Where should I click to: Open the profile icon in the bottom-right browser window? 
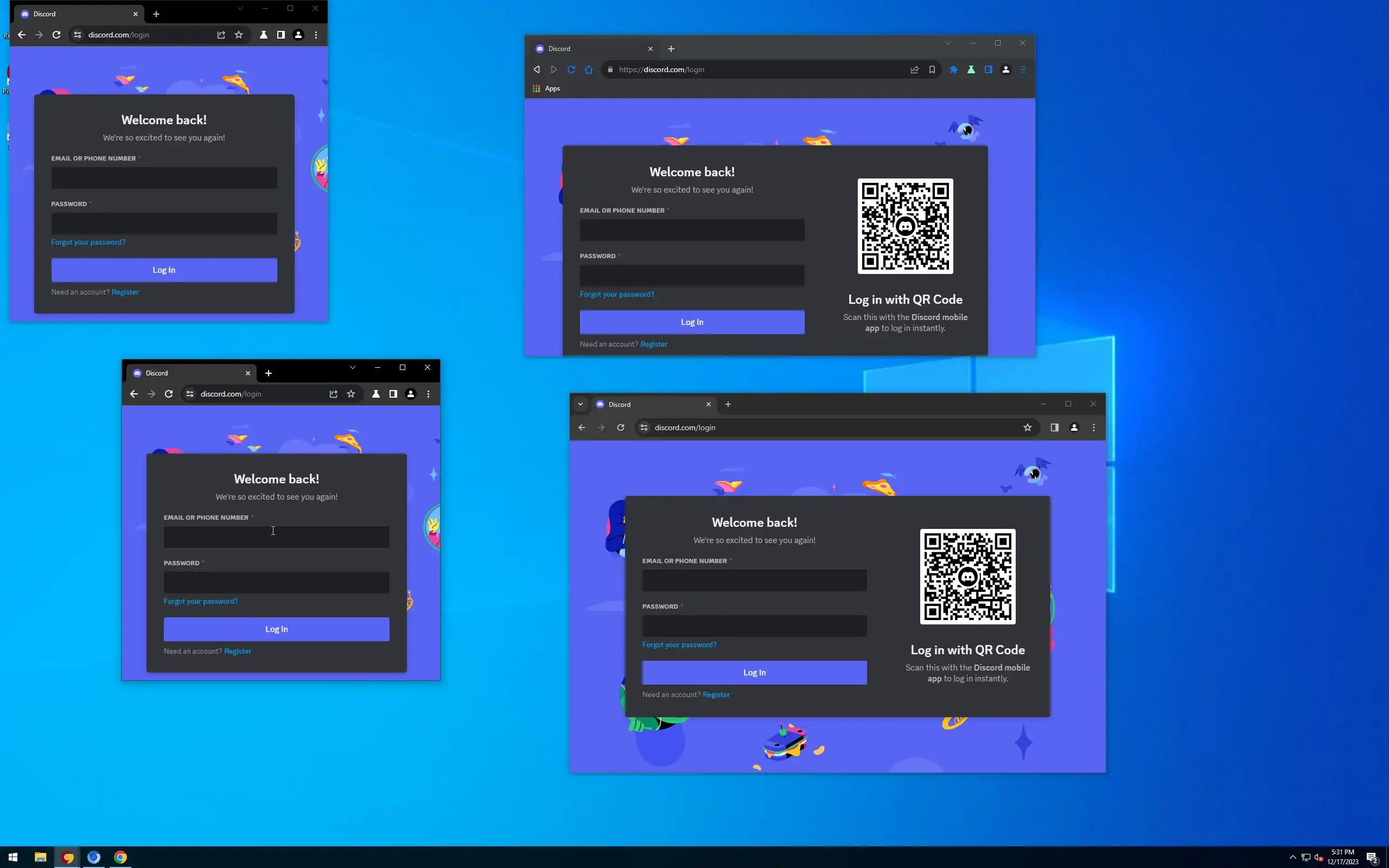coord(1074,427)
